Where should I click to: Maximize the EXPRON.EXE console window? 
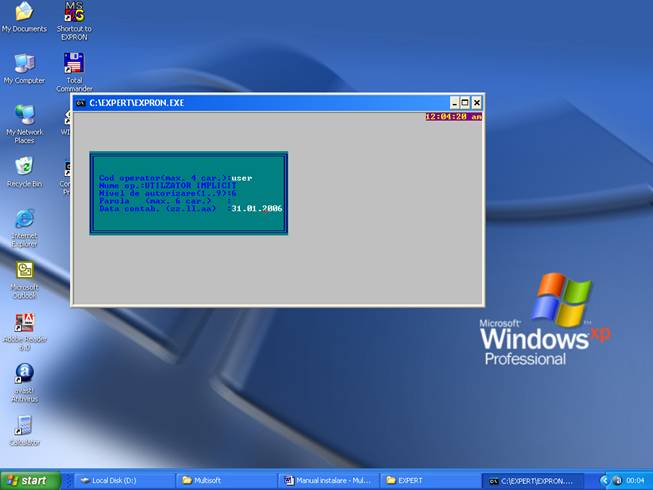pos(465,102)
